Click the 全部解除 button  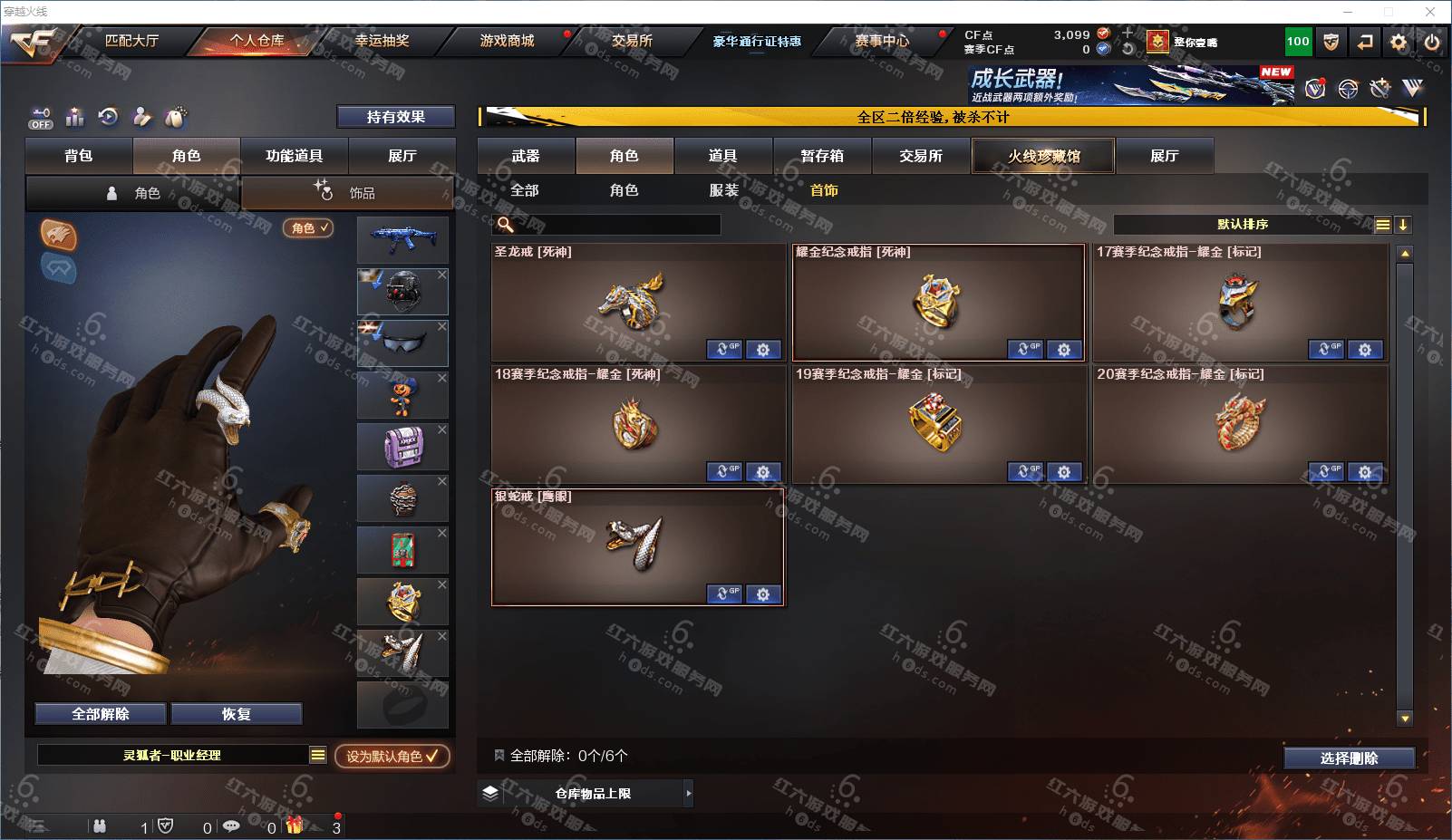pyautogui.click(x=101, y=714)
